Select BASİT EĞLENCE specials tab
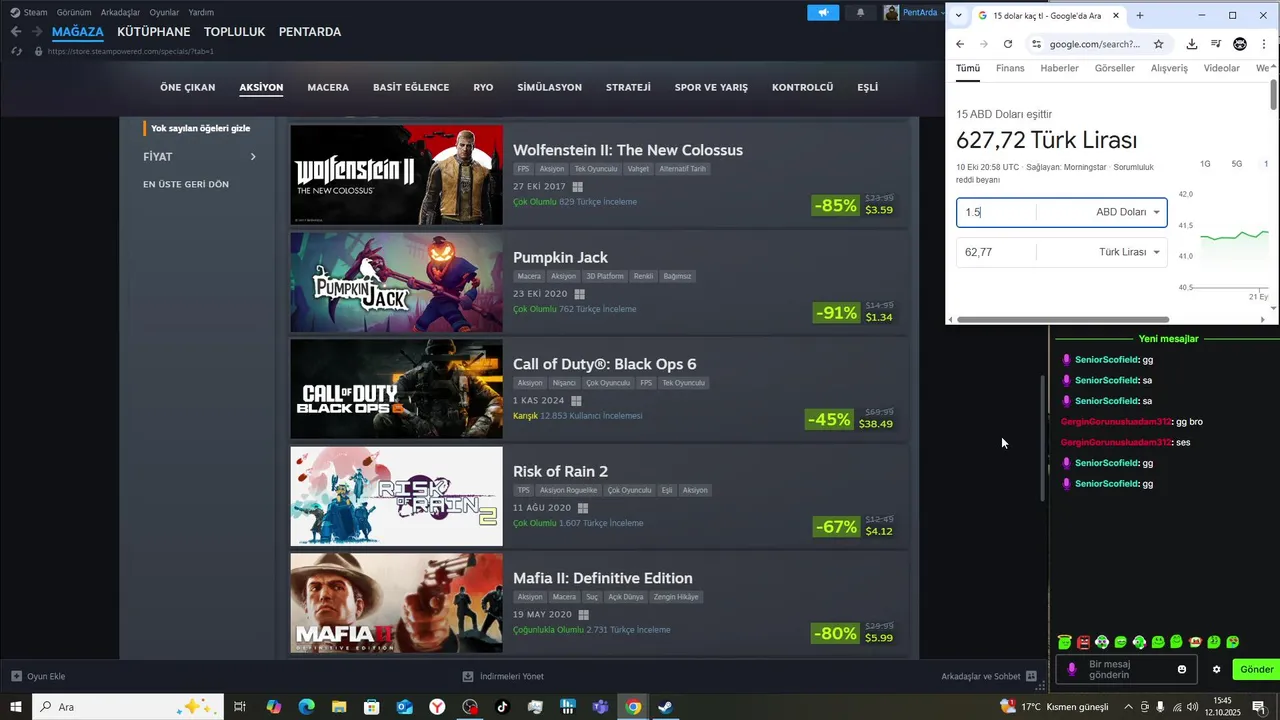 [411, 87]
